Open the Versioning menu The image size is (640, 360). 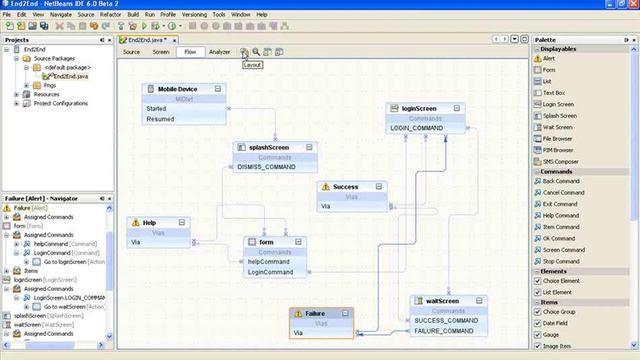(x=194, y=14)
